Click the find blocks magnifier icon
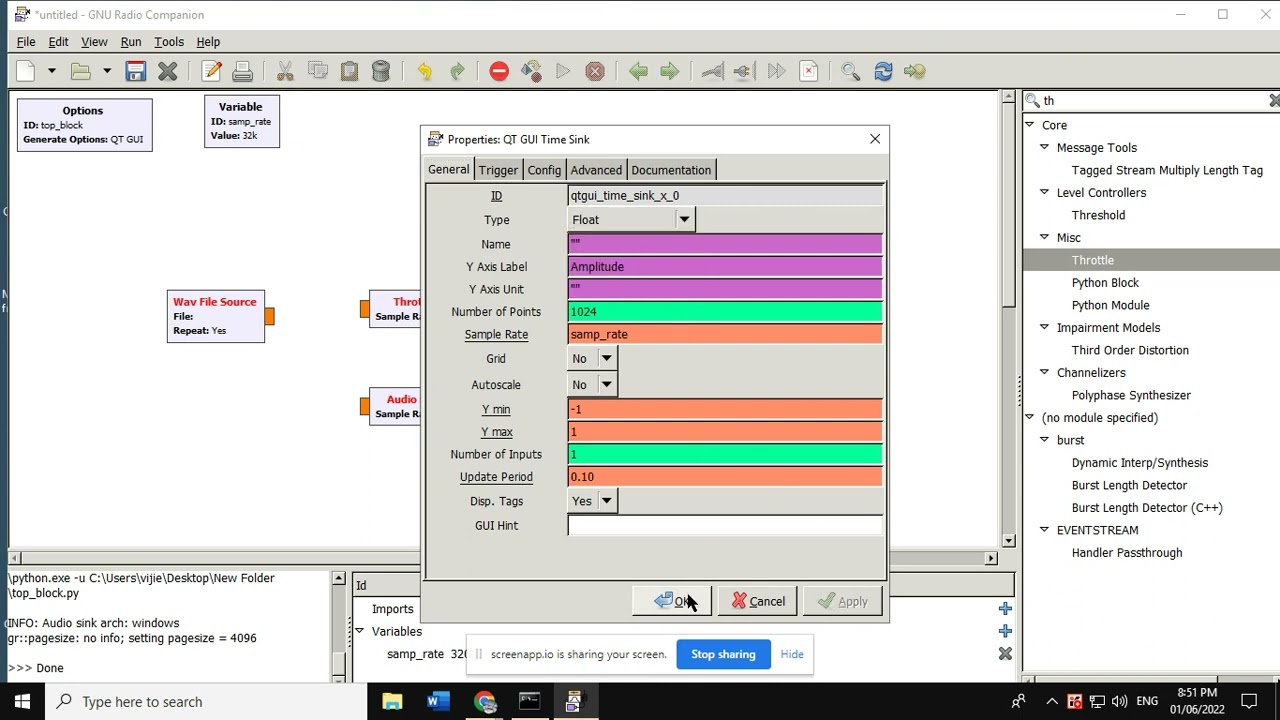Screen dimensions: 1280x720 pos(851,71)
